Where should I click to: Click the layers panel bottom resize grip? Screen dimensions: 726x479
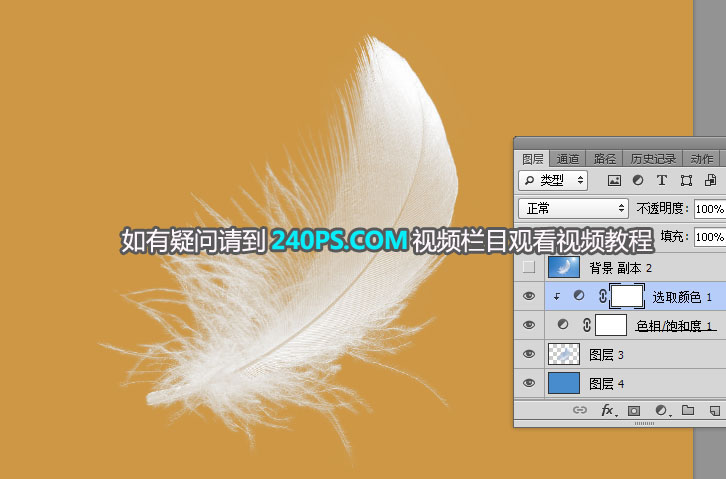point(644,423)
